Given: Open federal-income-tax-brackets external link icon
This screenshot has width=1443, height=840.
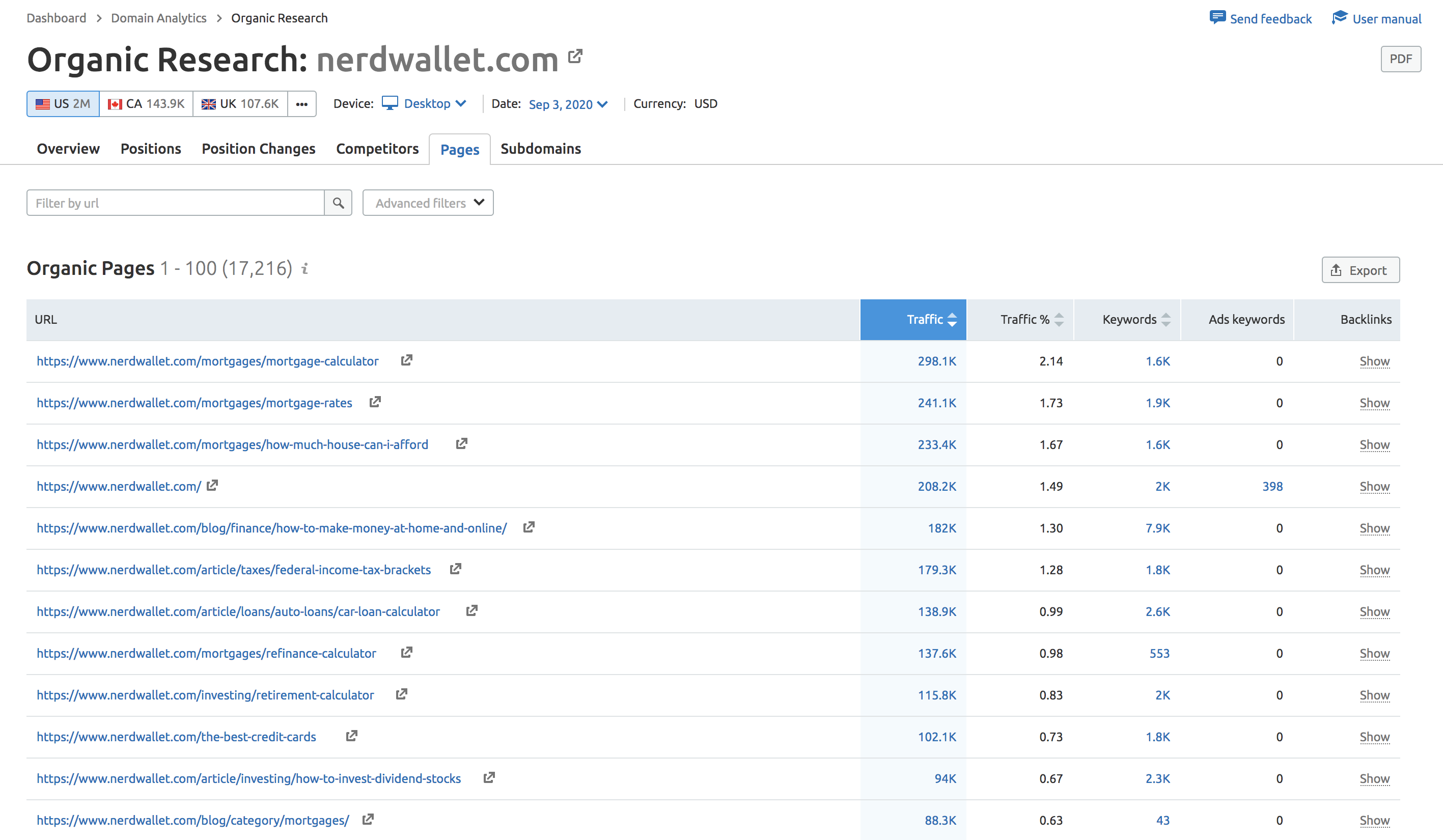Looking at the screenshot, I should pyautogui.click(x=455, y=569).
